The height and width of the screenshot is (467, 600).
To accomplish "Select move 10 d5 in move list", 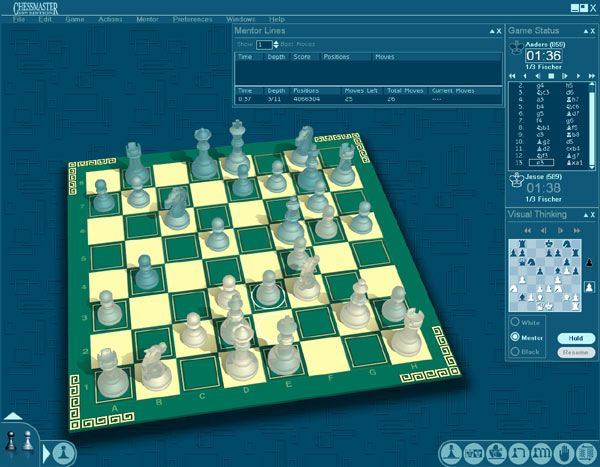I will 570,142.
